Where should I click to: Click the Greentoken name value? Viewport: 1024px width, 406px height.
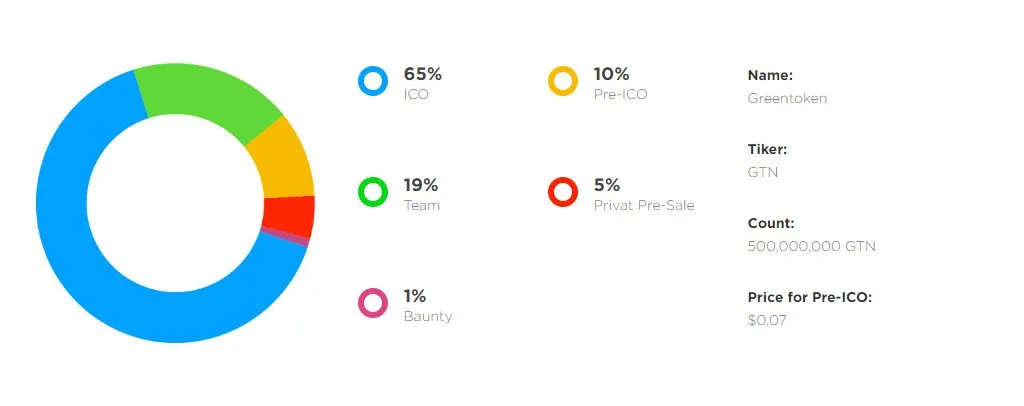(787, 99)
